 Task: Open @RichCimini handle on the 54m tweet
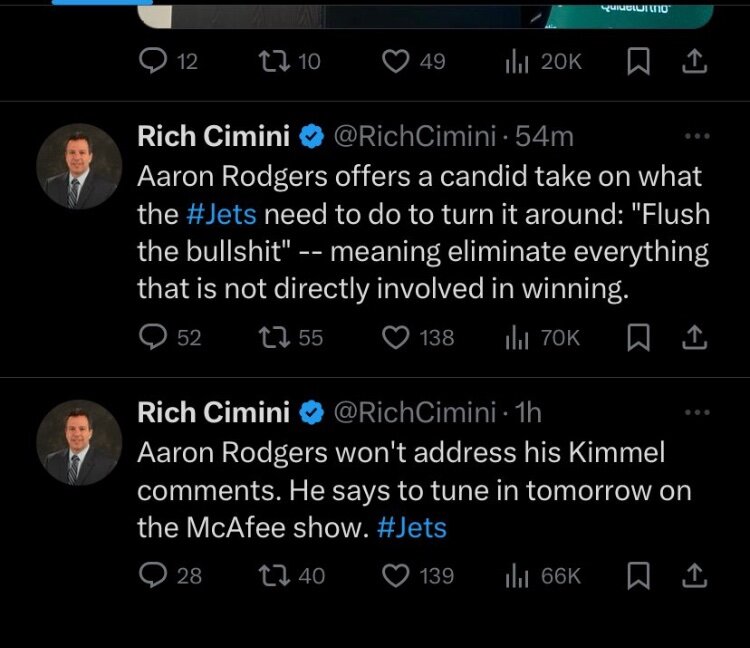click(x=414, y=136)
